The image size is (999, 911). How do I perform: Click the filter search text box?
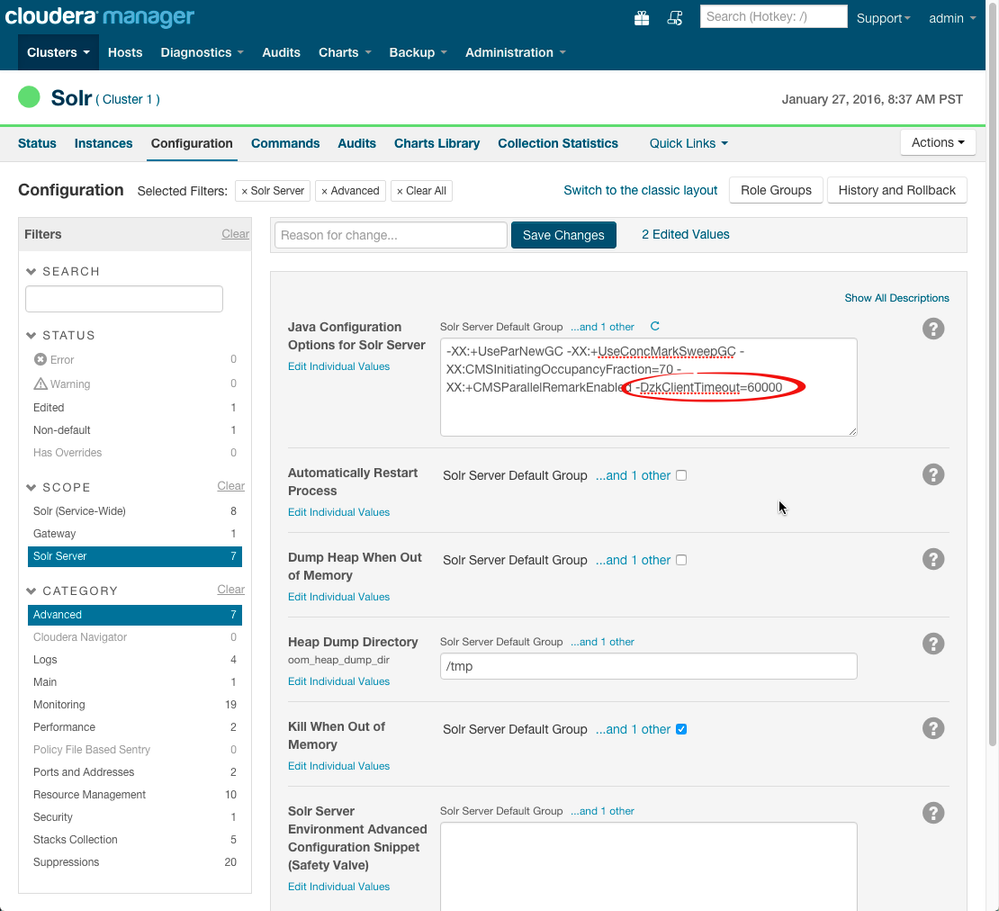[x=124, y=299]
